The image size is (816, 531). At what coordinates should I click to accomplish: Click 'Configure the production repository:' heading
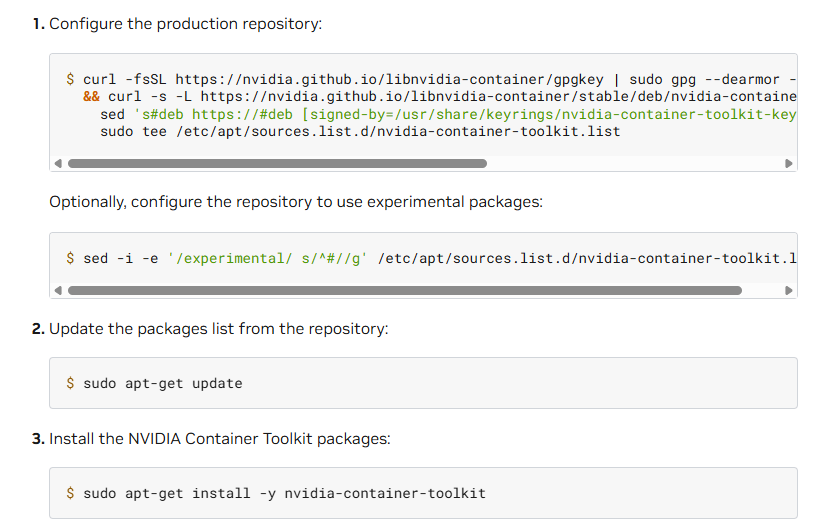[185, 24]
